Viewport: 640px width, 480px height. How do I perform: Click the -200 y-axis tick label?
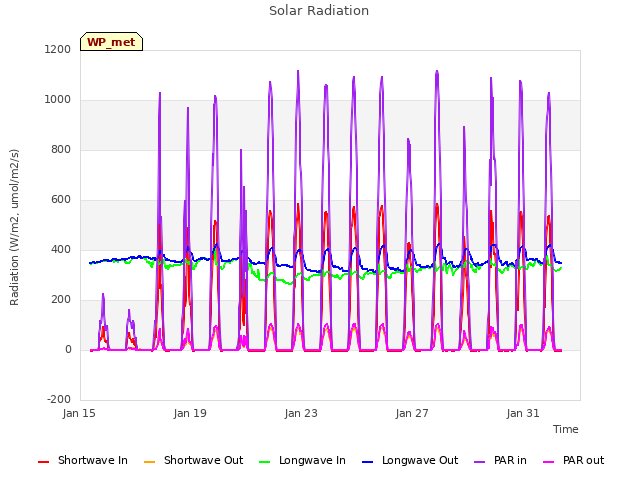point(59,399)
